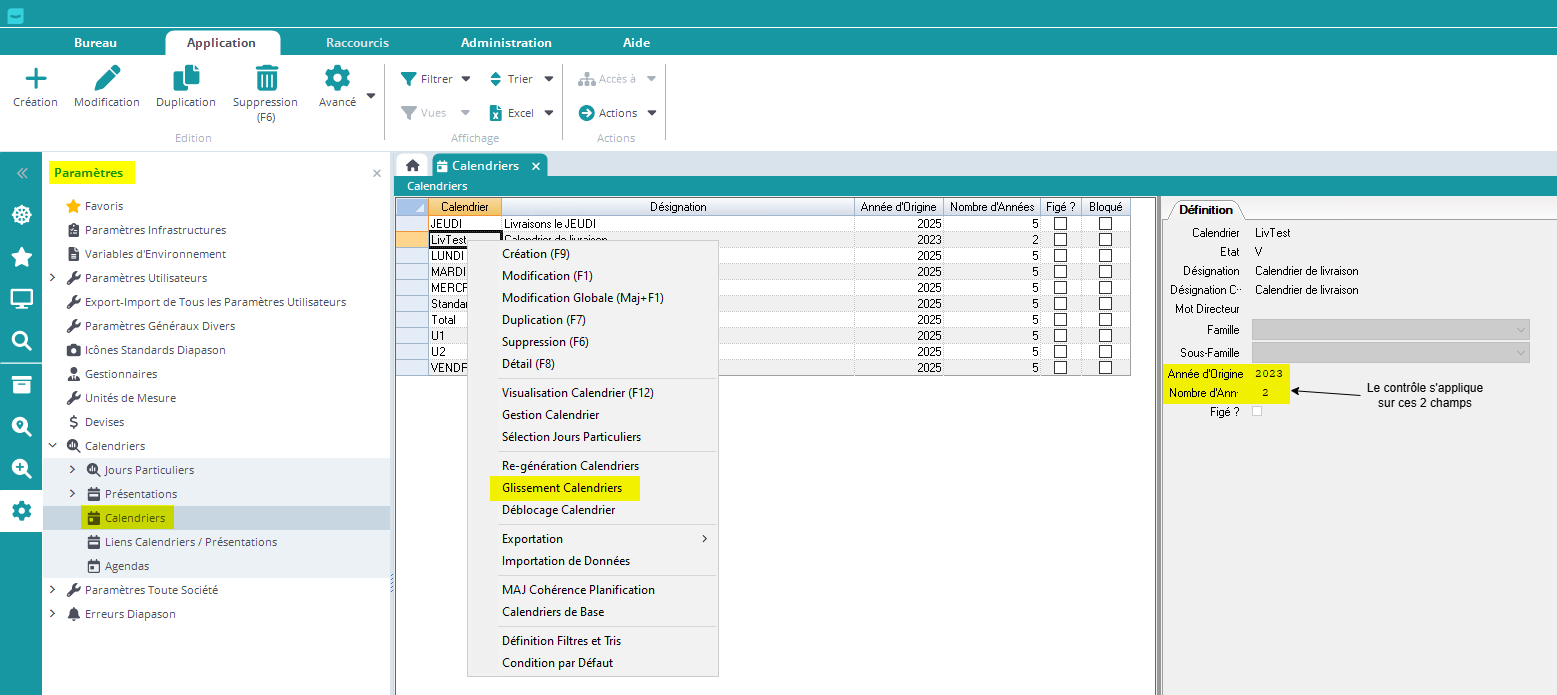Switch to the Administration ribbon tab
Viewport: 1557px width, 695px height.
(x=506, y=43)
